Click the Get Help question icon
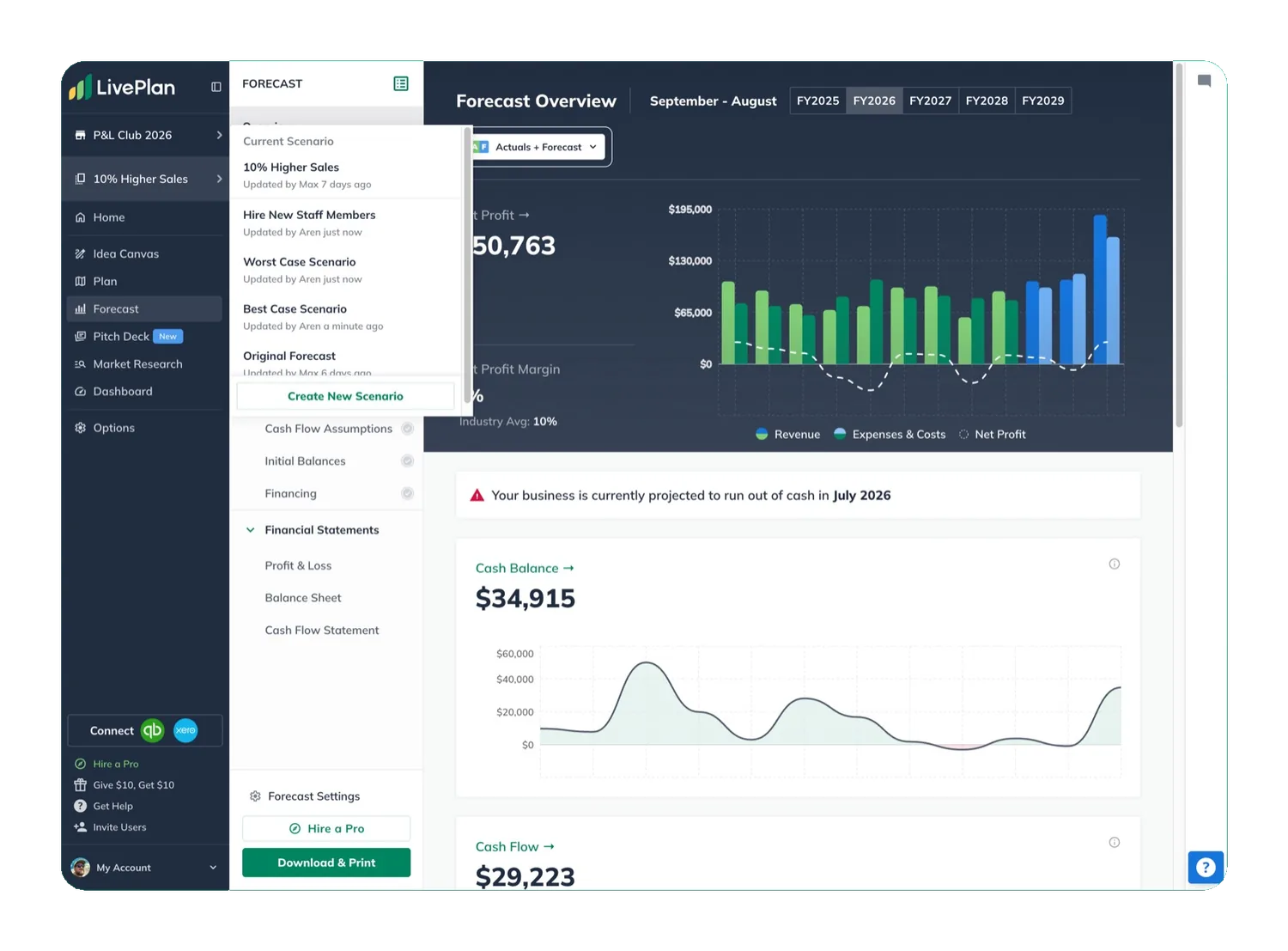The width and height of the screenshot is (1288, 951). tap(80, 806)
